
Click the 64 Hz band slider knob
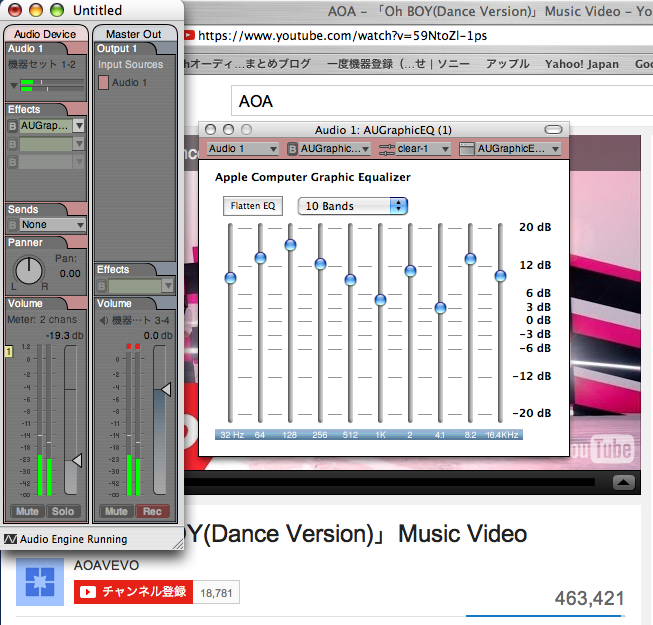click(260, 258)
